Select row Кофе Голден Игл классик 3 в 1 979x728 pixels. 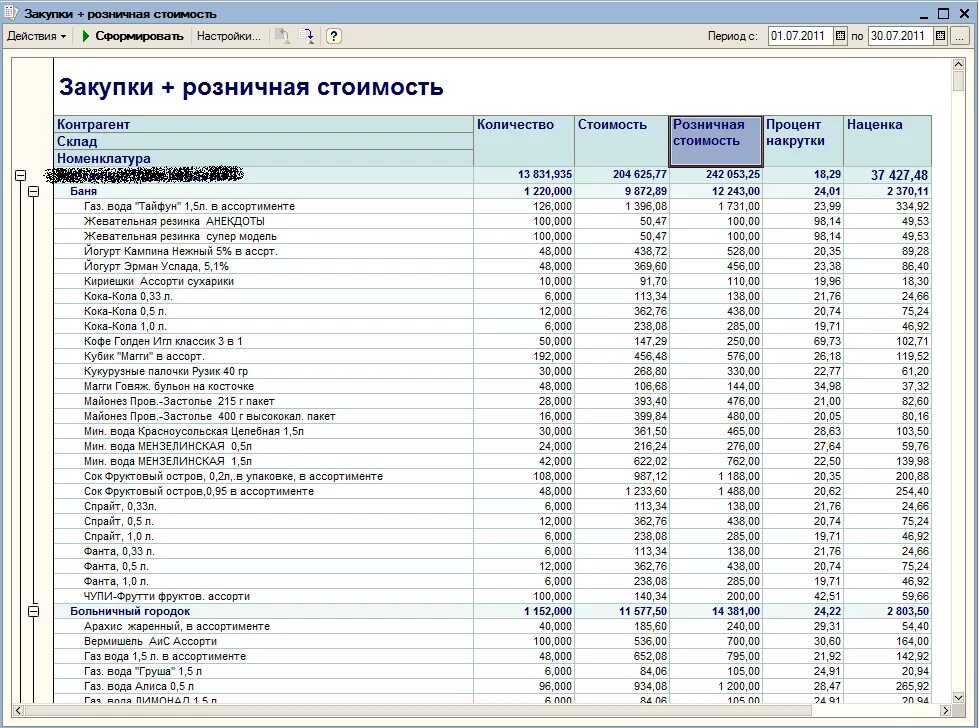click(492, 341)
